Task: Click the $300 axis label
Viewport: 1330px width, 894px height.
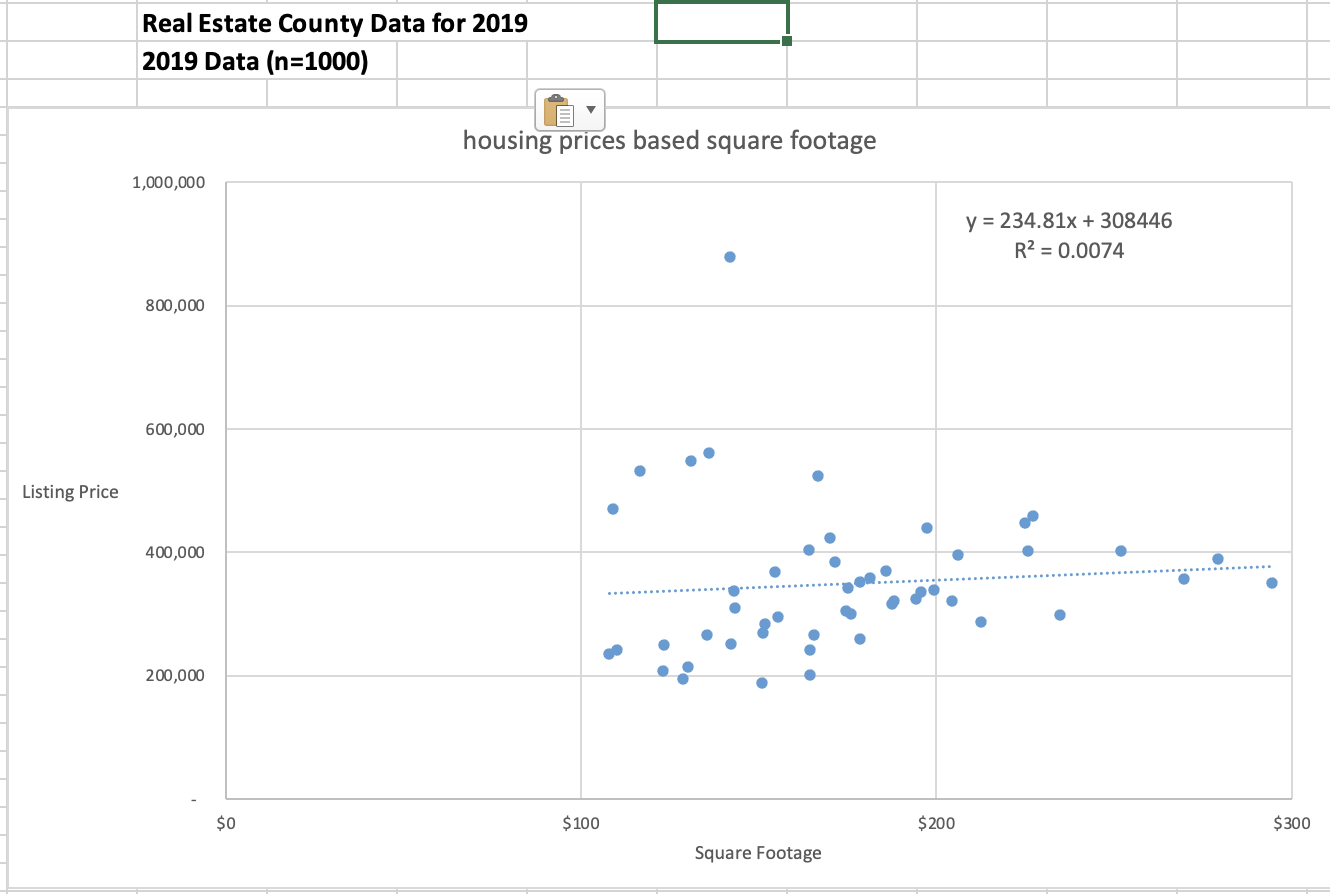Action: click(x=1290, y=822)
